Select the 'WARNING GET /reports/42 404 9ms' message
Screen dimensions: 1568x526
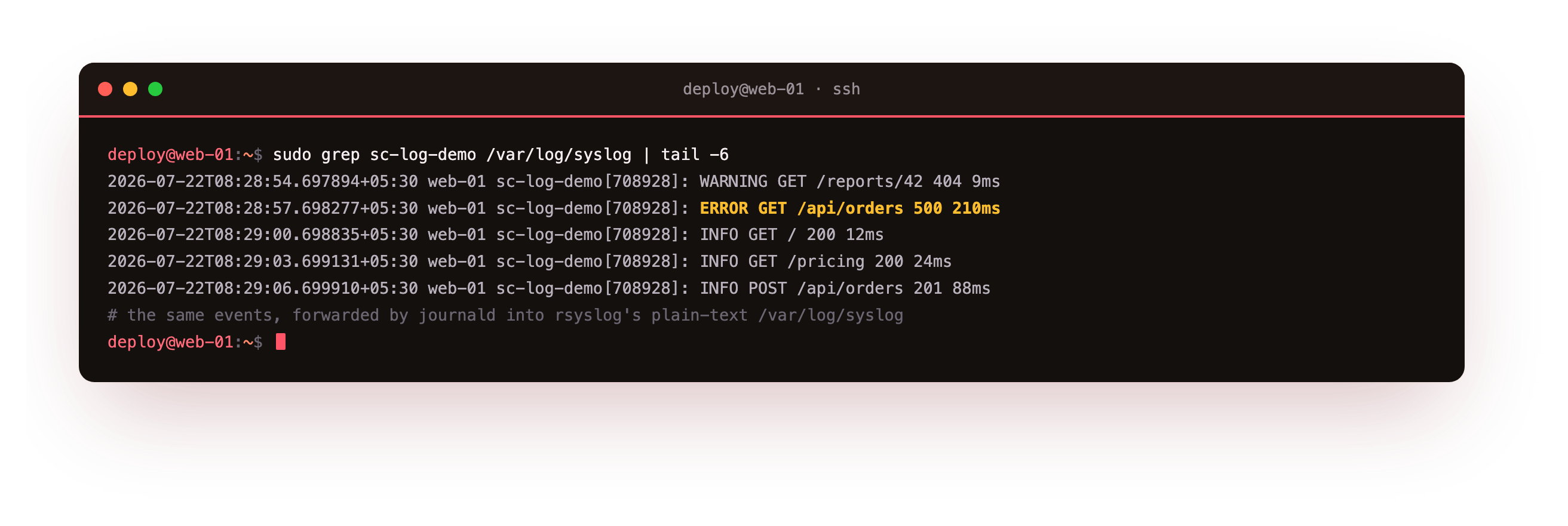coord(849,182)
